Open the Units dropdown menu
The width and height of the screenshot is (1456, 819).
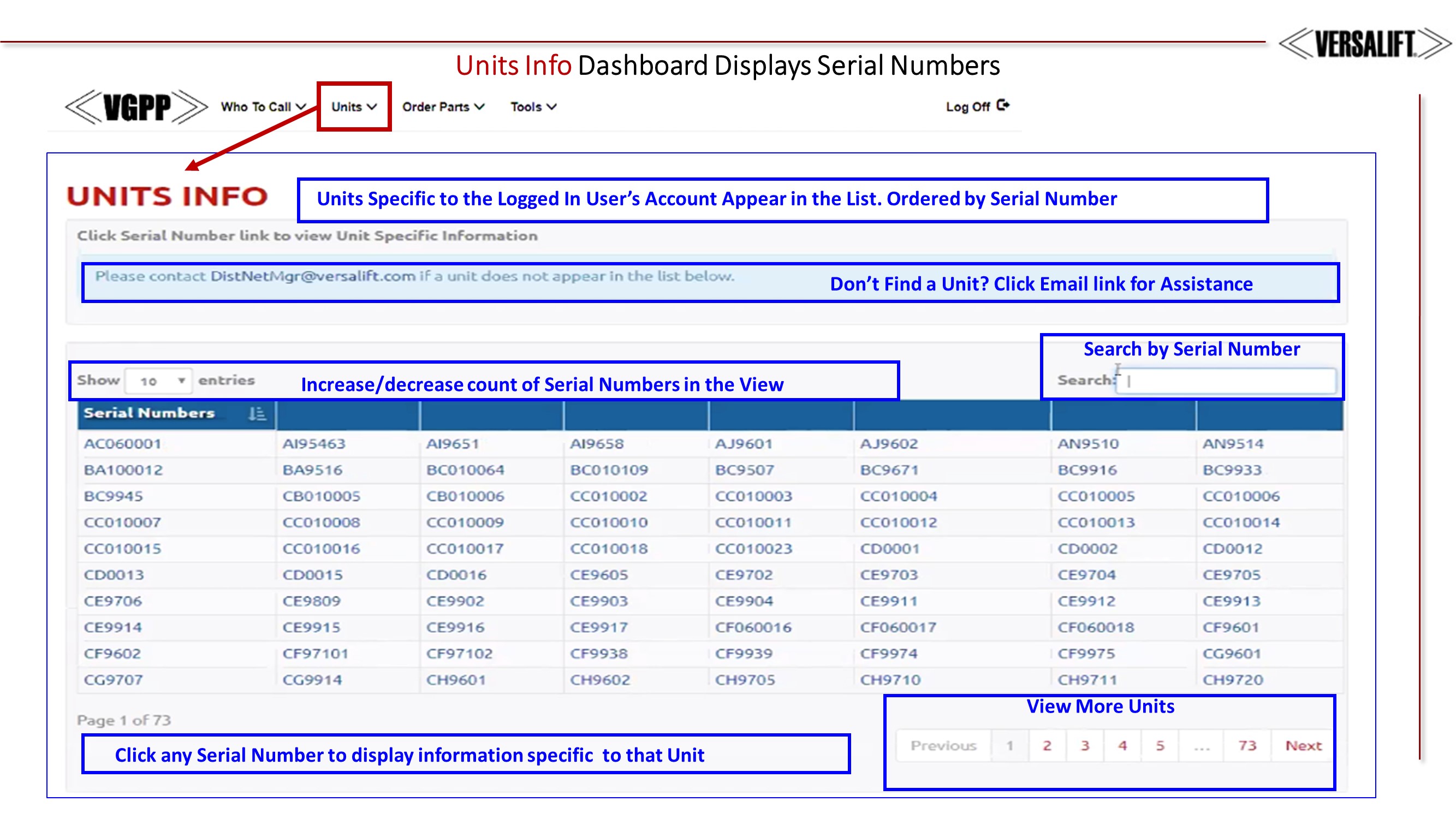pos(353,107)
